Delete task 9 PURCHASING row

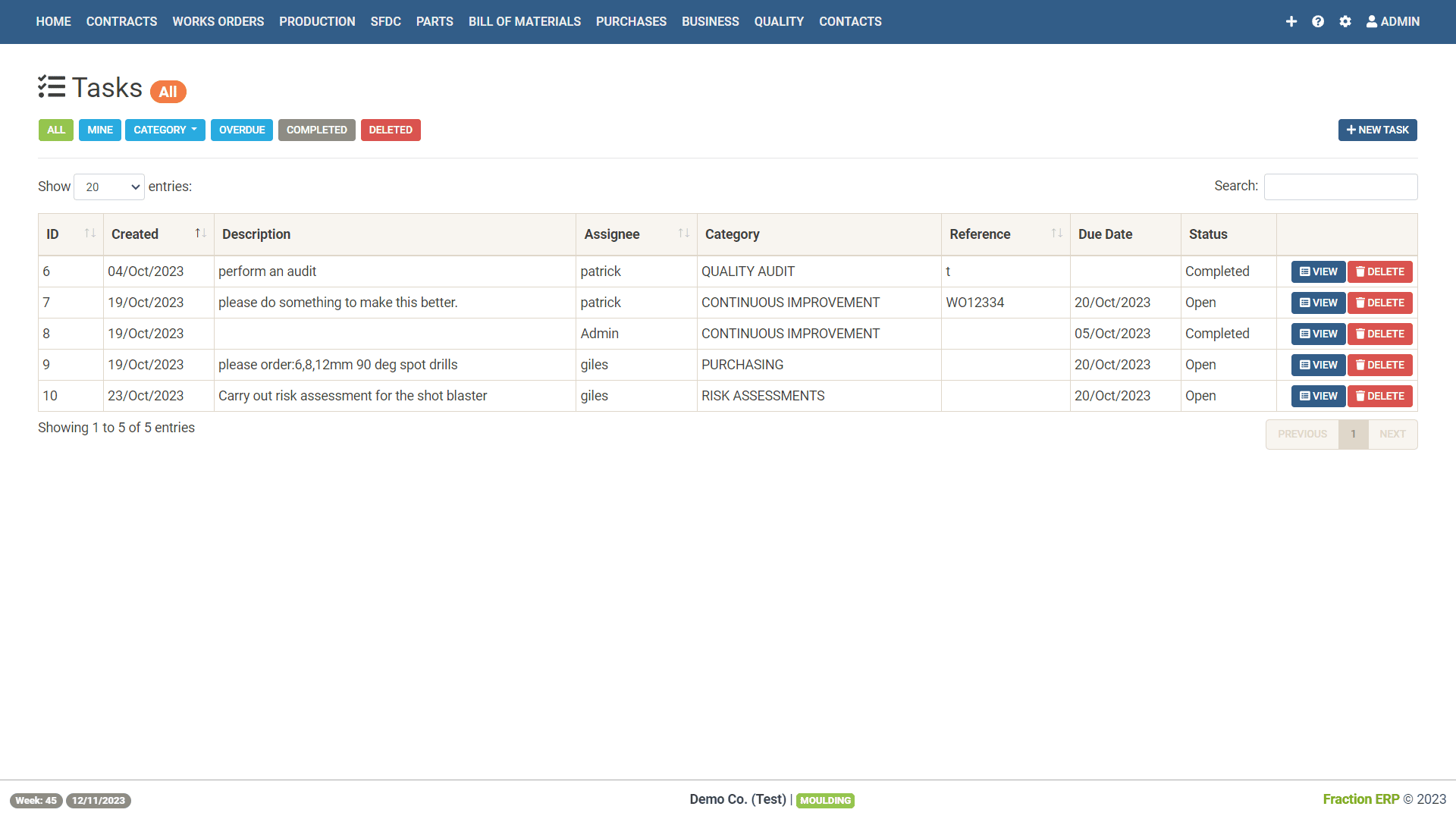click(x=1380, y=365)
